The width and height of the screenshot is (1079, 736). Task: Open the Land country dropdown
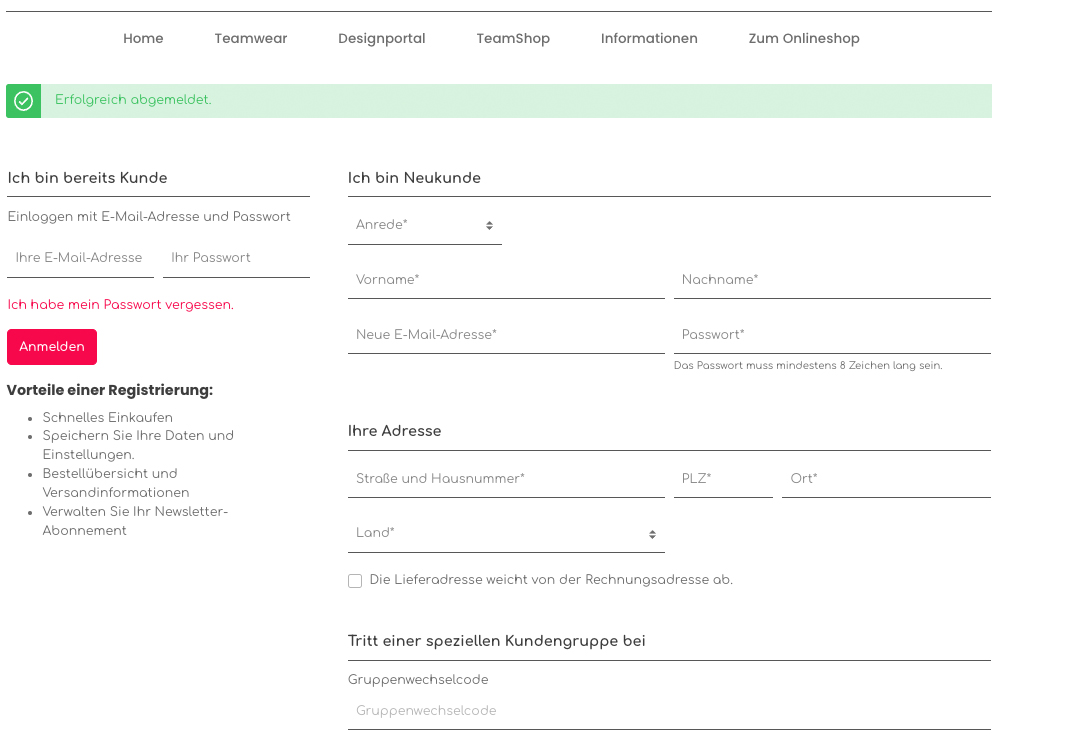pyautogui.click(x=506, y=533)
